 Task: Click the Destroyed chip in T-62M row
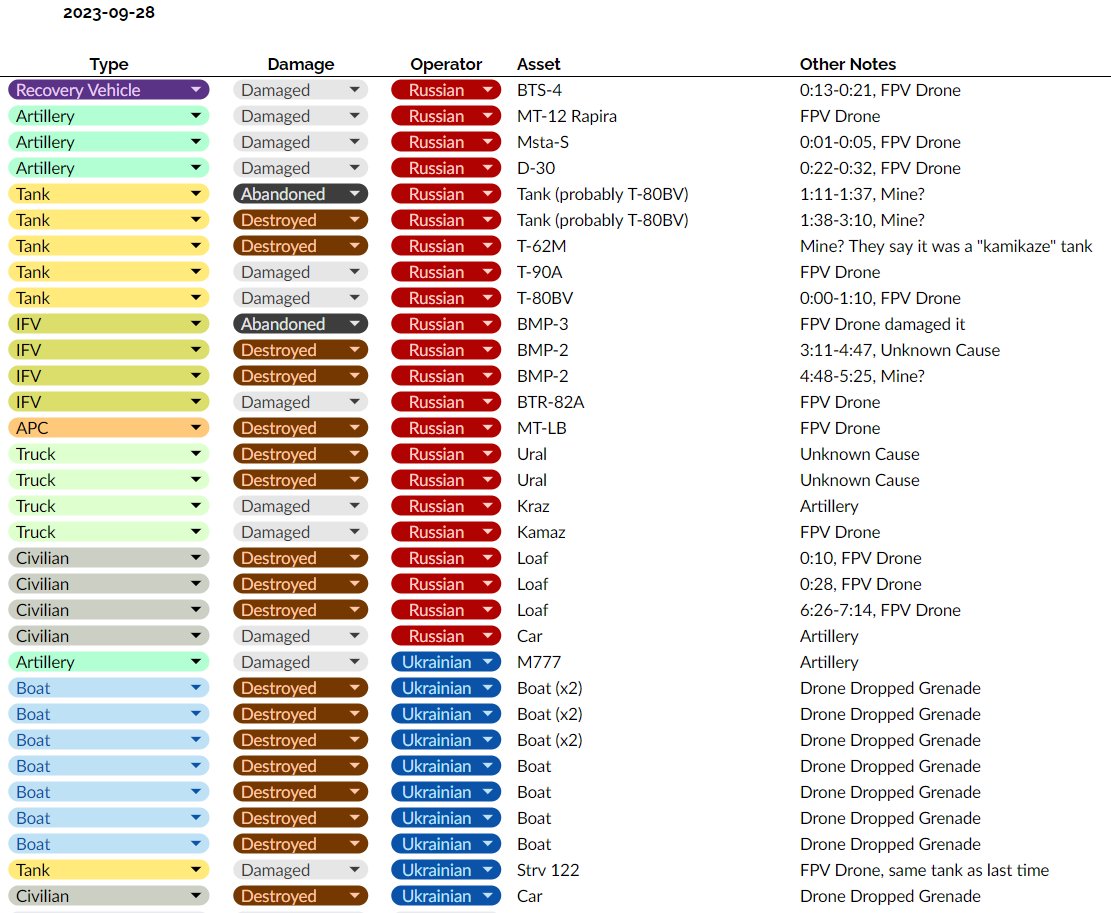coord(300,246)
